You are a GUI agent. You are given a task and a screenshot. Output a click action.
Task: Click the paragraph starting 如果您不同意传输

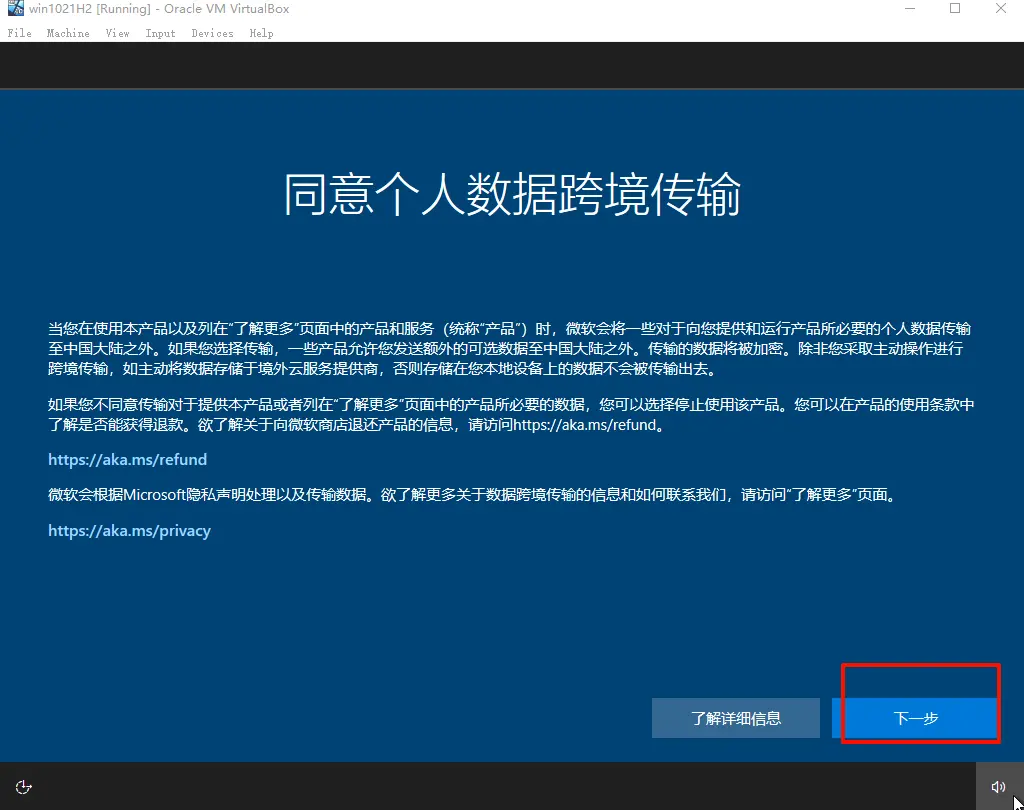(x=511, y=415)
